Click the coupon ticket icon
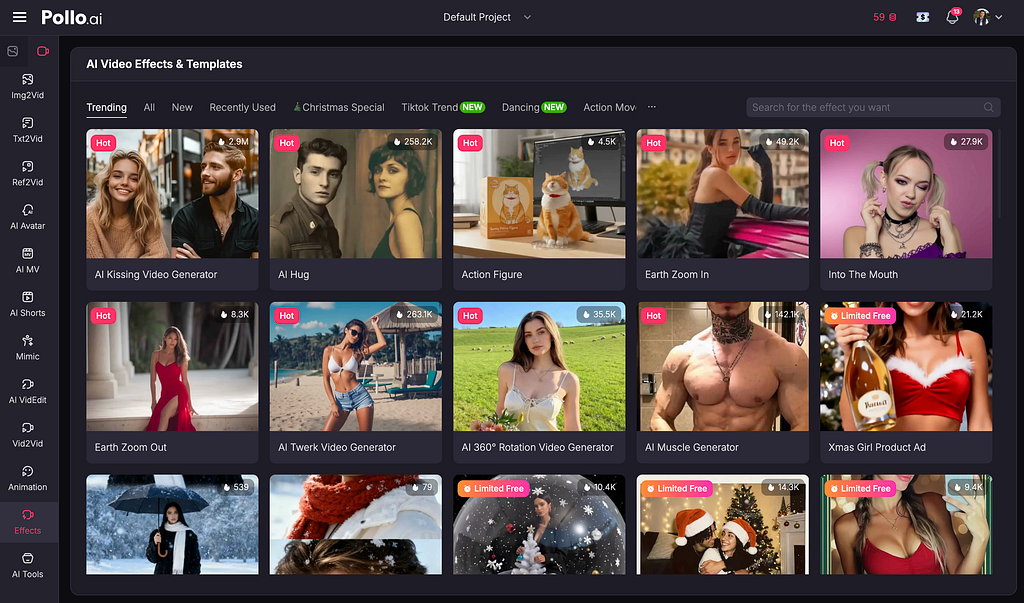The width and height of the screenshot is (1024, 603). coord(922,17)
